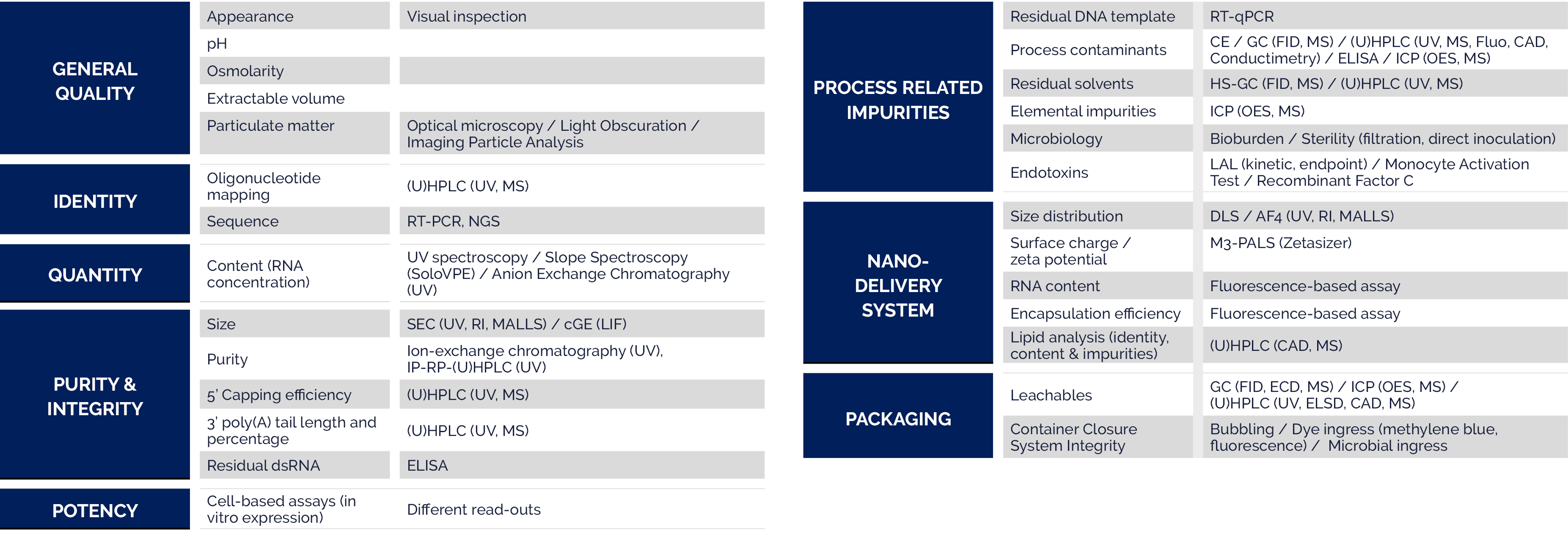
Task: Select the PROCESS RELATED IMPURITIES block
Action: coord(898,97)
